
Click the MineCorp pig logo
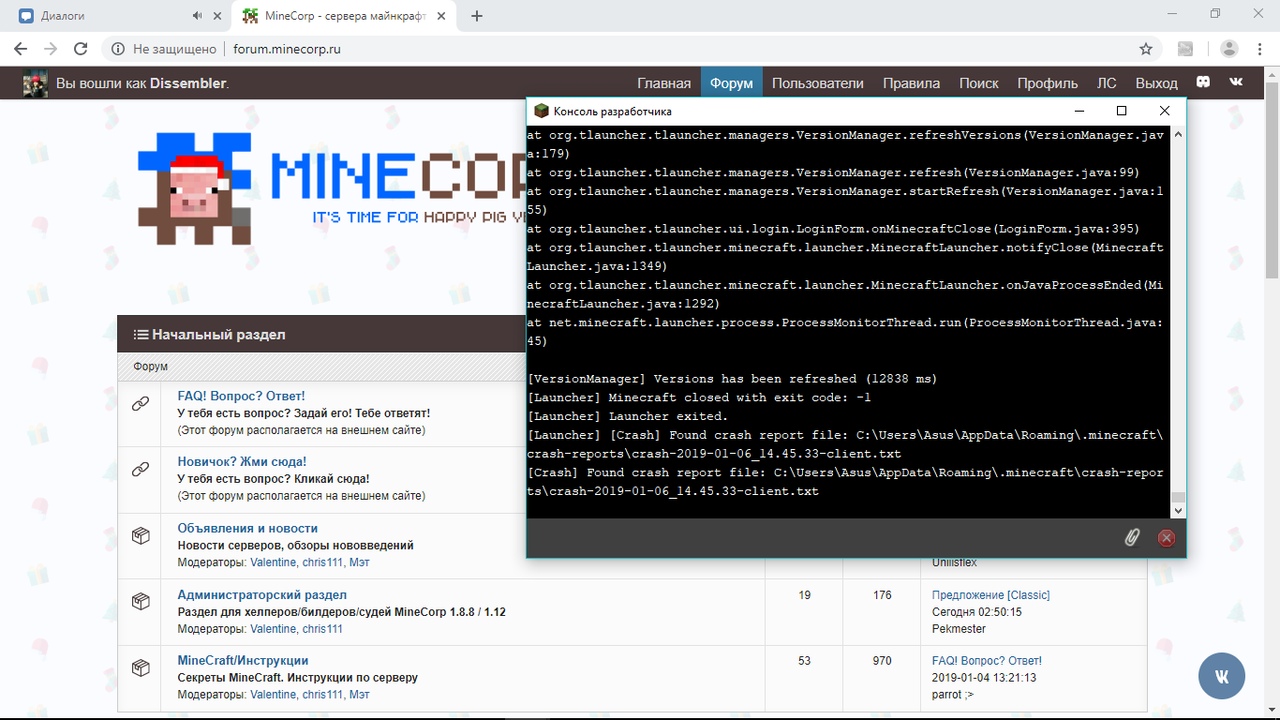[195, 190]
